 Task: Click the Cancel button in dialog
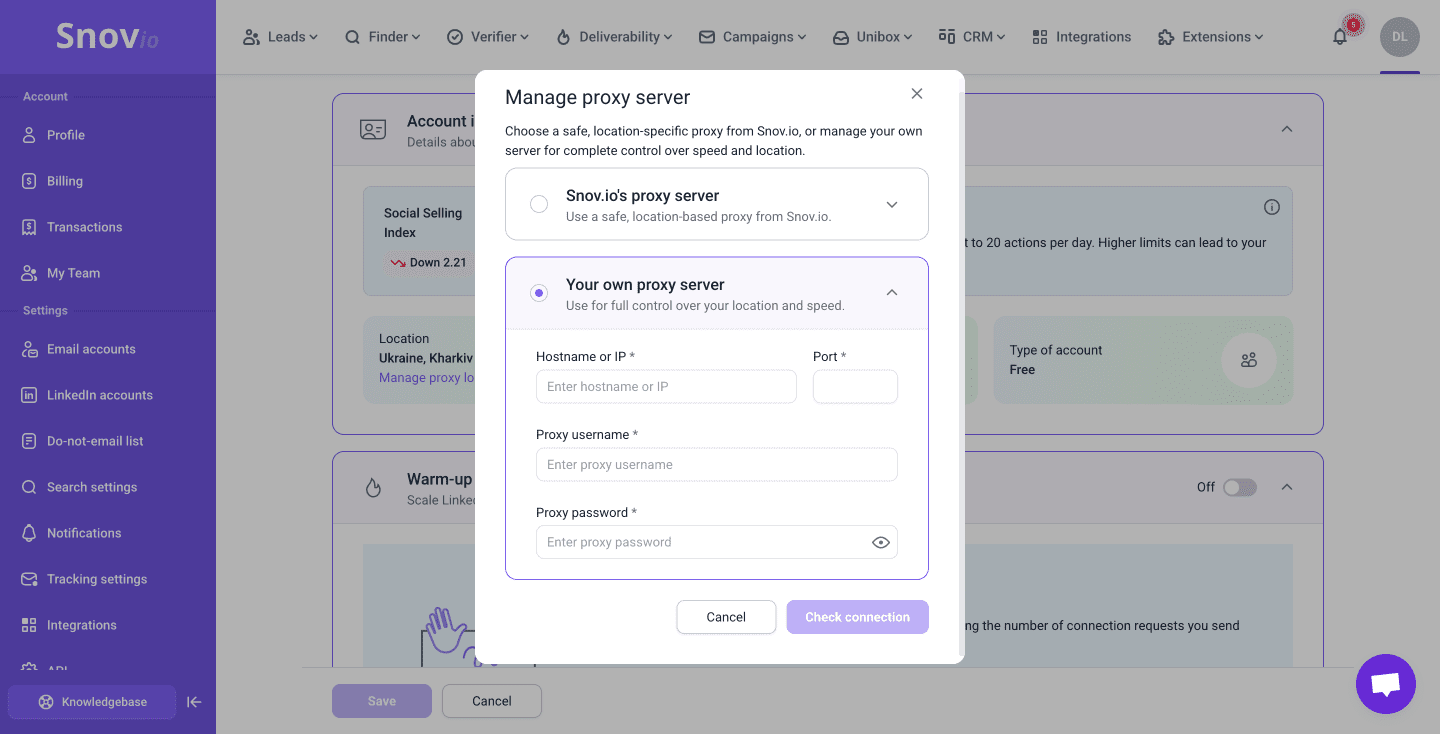pyautogui.click(x=726, y=617)
